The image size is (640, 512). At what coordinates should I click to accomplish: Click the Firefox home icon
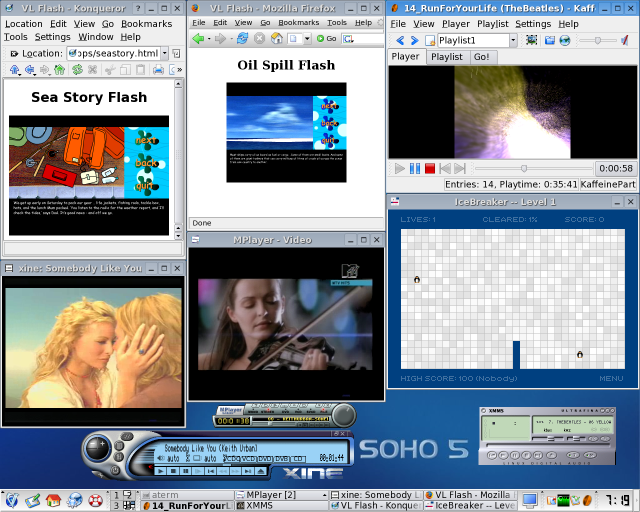pos(277,39)
